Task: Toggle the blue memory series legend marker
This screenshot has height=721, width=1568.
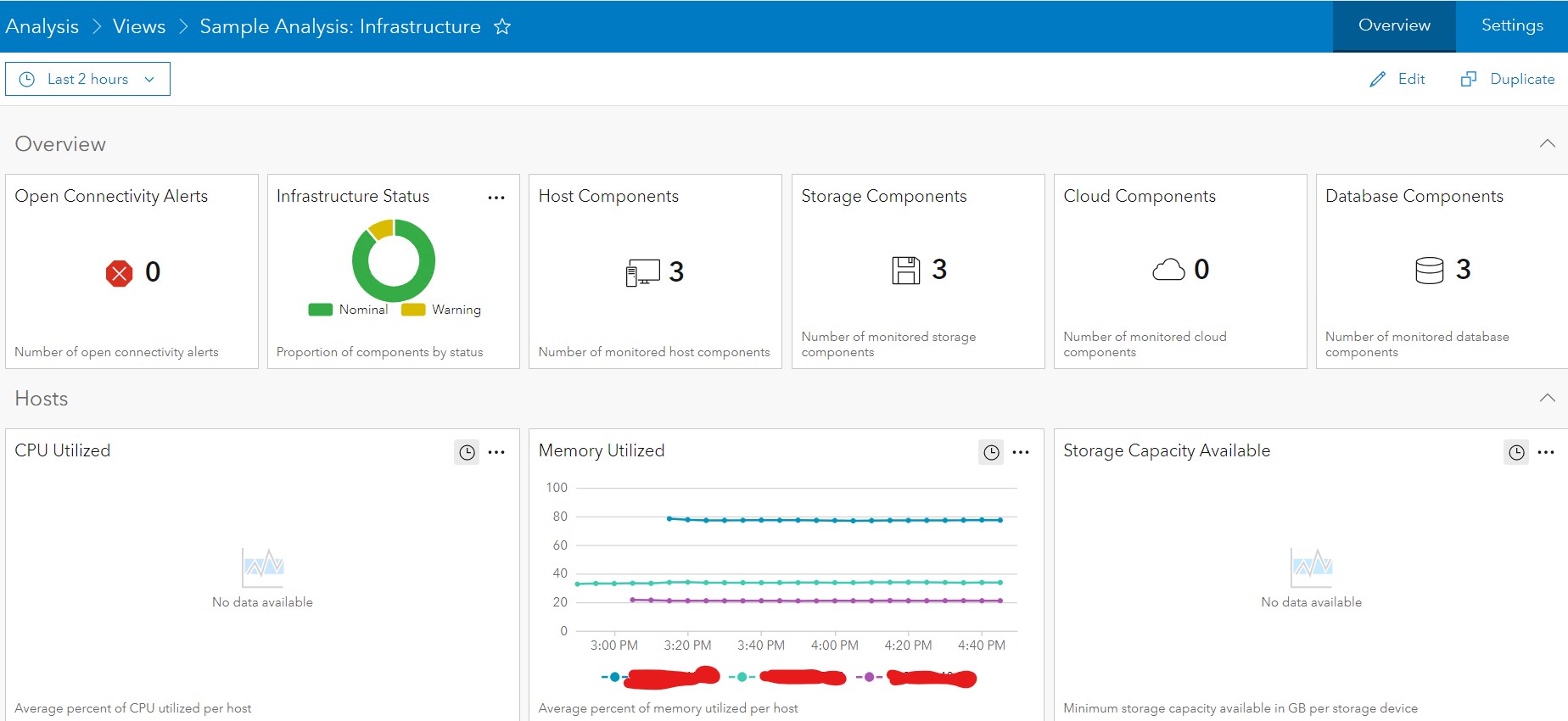Action: tap(614, 677)
